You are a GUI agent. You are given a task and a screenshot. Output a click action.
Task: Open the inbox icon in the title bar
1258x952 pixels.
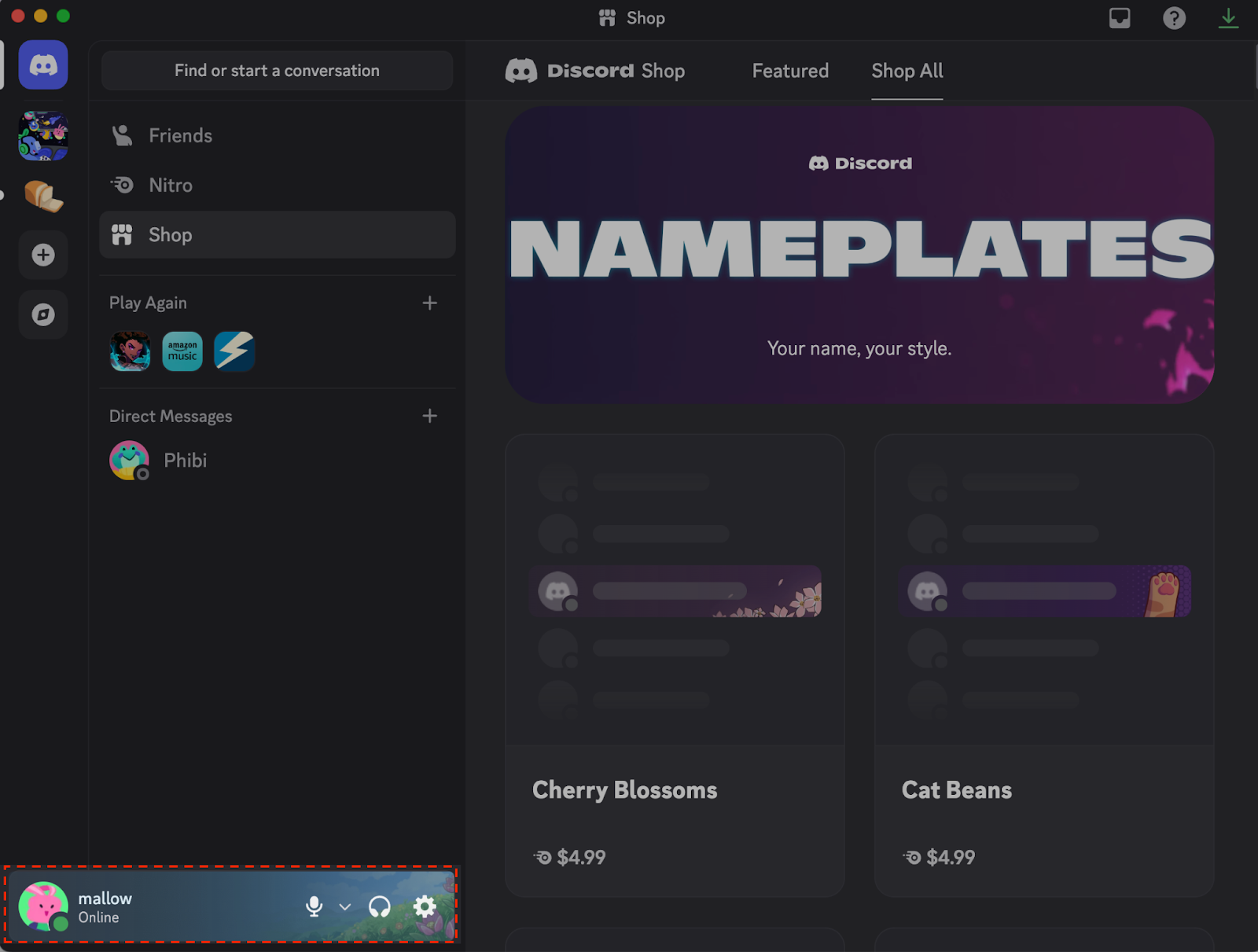(1120, 17)
